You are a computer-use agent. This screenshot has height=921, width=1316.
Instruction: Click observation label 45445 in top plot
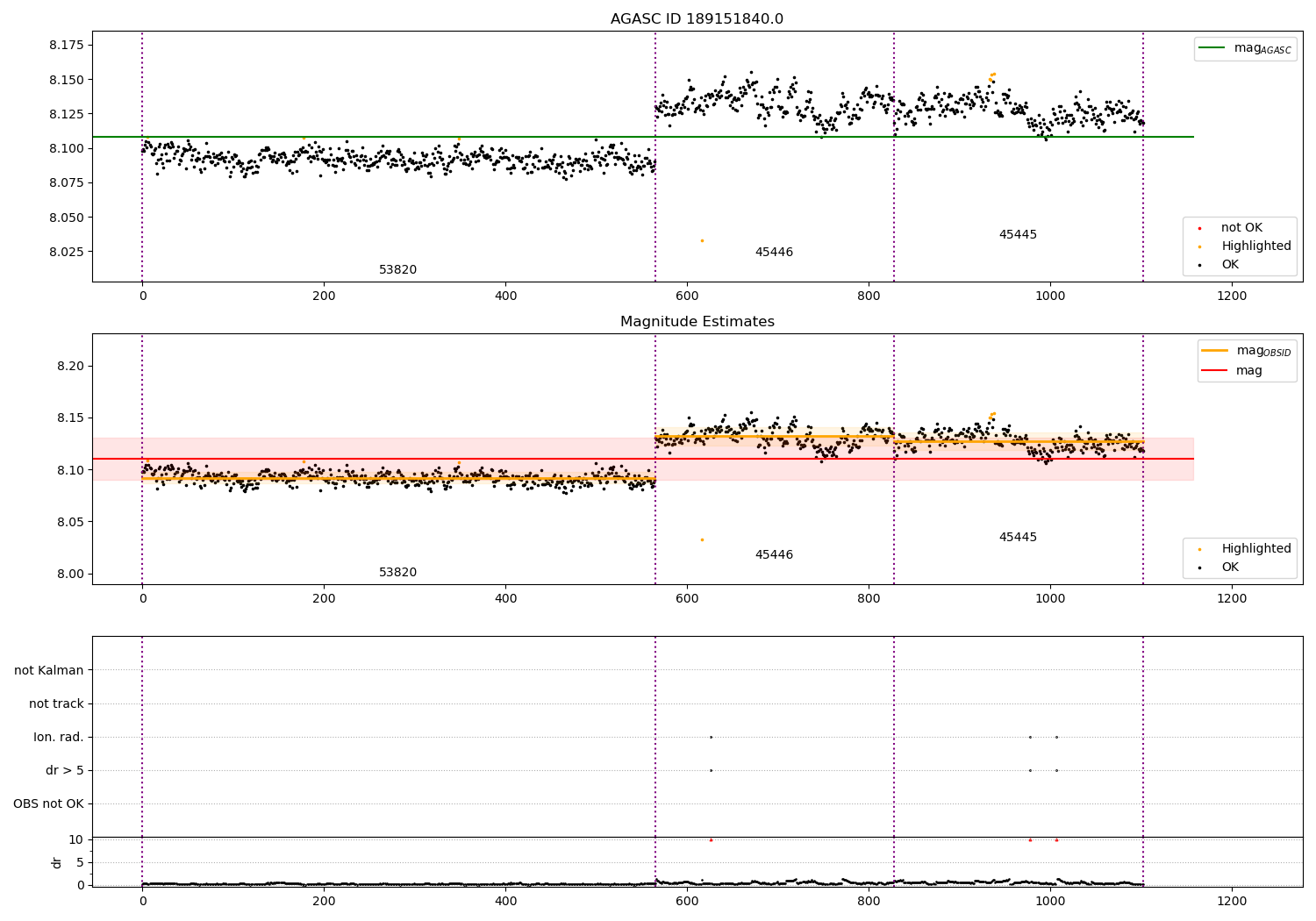click(1018, 234)
